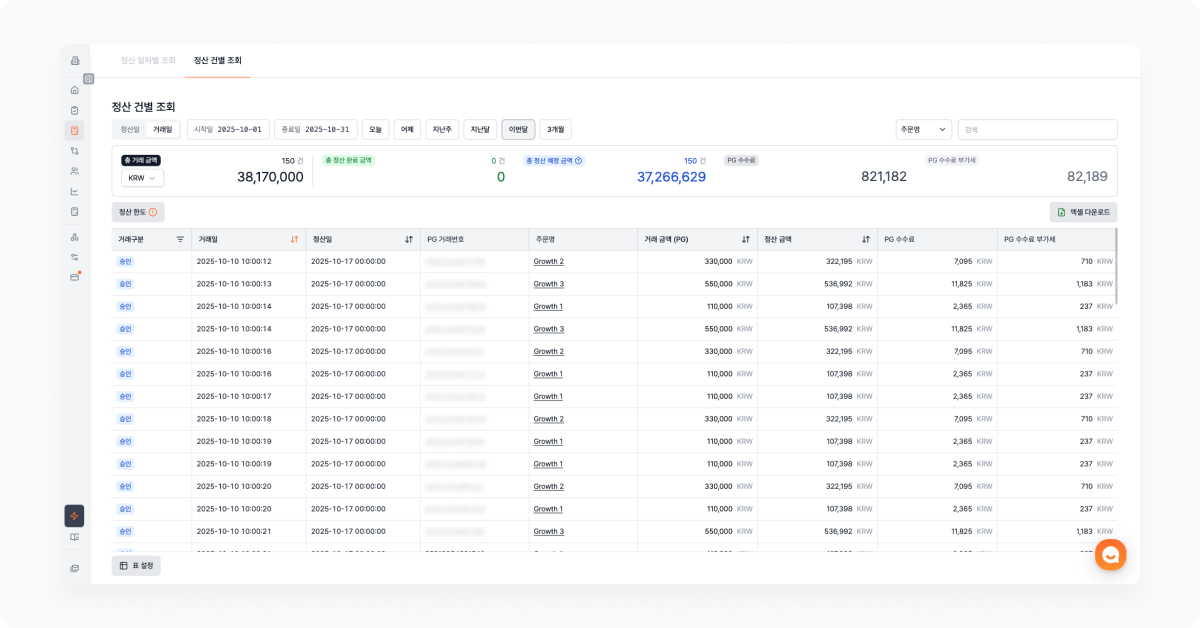Viewport: 1200px width, 628px height.
Task: Toggle the sidebar collapse button
Action: click(88, 78)
